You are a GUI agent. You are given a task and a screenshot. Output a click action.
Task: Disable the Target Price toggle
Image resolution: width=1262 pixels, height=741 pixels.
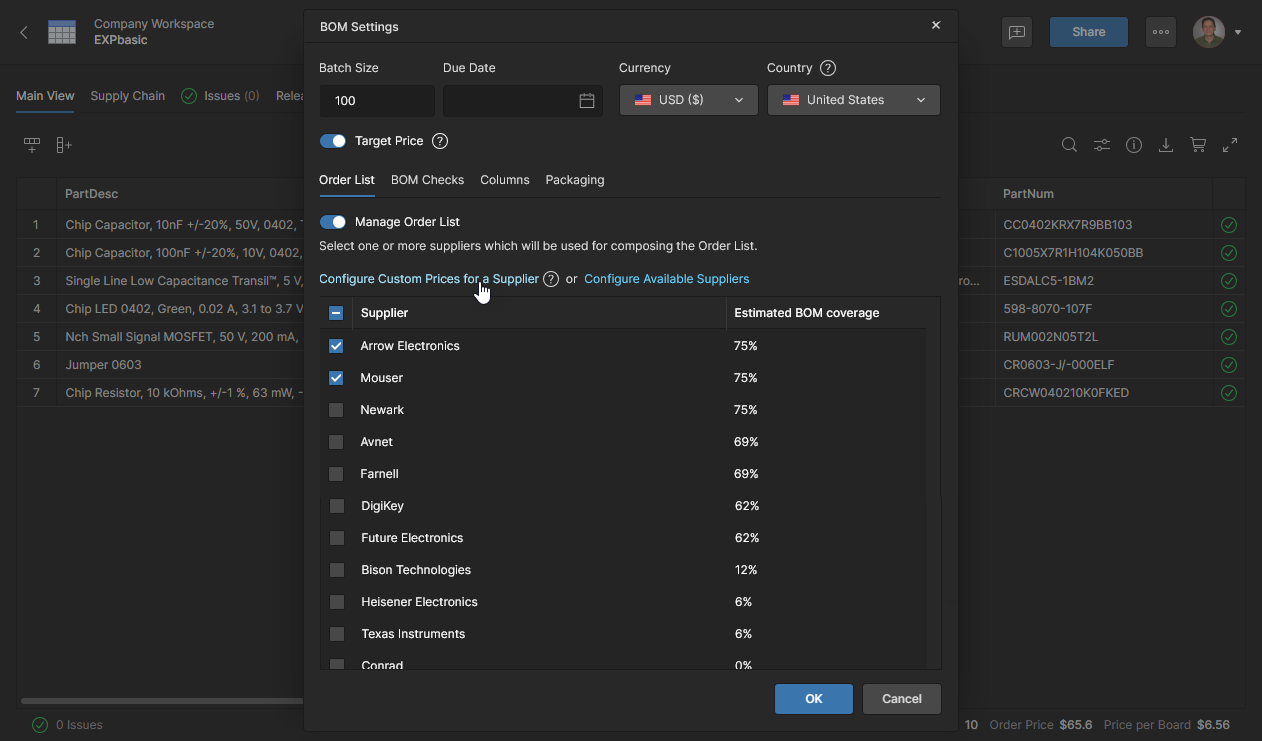(x=332, y=142)
